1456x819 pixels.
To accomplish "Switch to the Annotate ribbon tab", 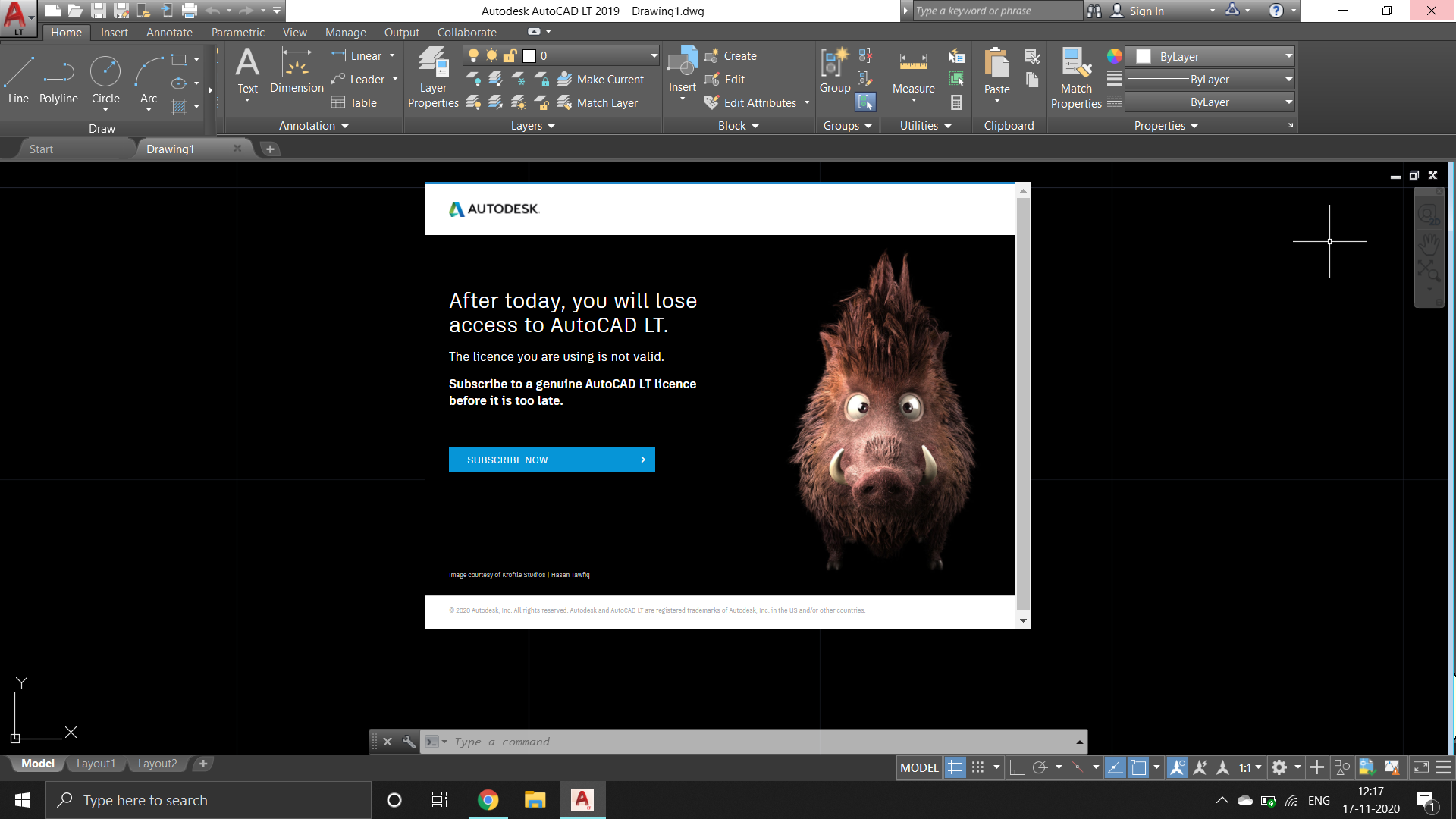I will [x=169, y=33].
